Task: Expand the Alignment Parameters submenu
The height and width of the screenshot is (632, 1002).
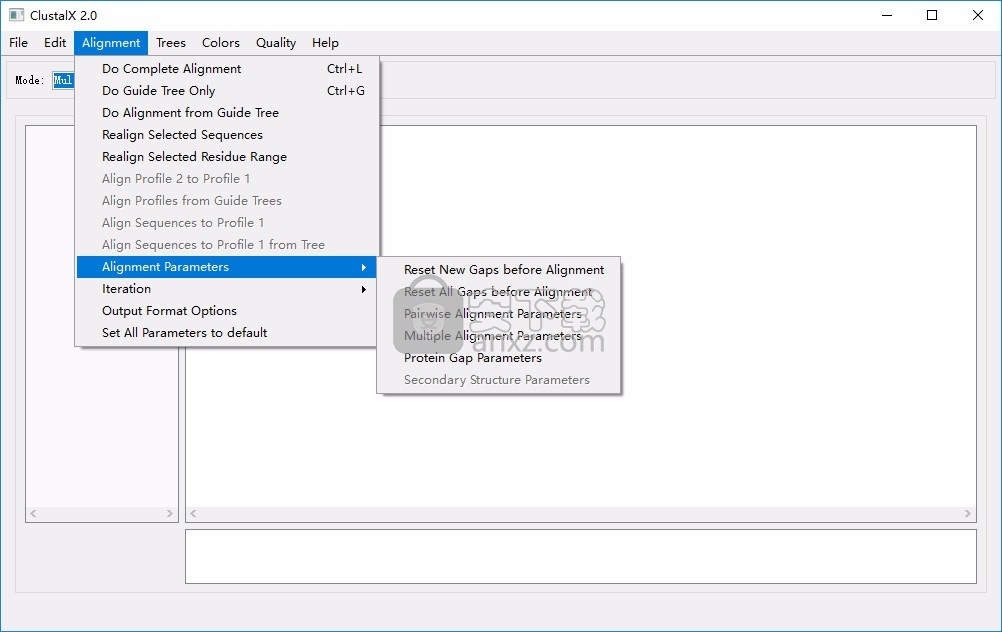Action: pyautogui.click(x=227, y=267)
